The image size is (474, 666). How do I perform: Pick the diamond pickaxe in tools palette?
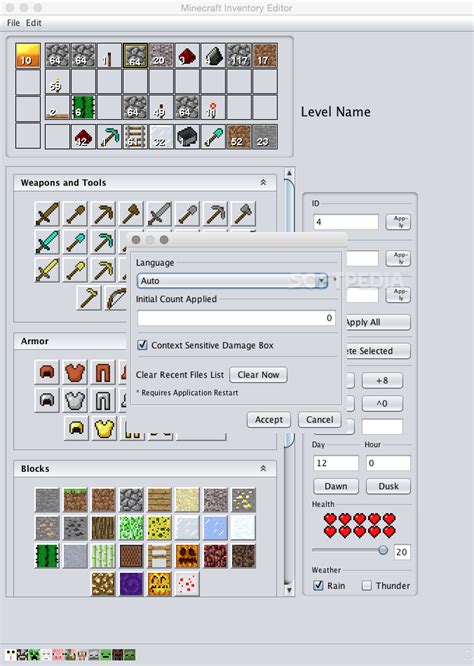coord(103,242)
